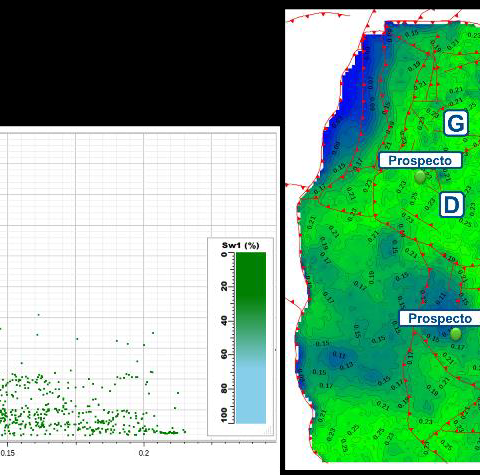Click the 100 label on the Sw1 legend
Image resolution: width=480 pixels, height=475 pixels.
pos(224,415)
